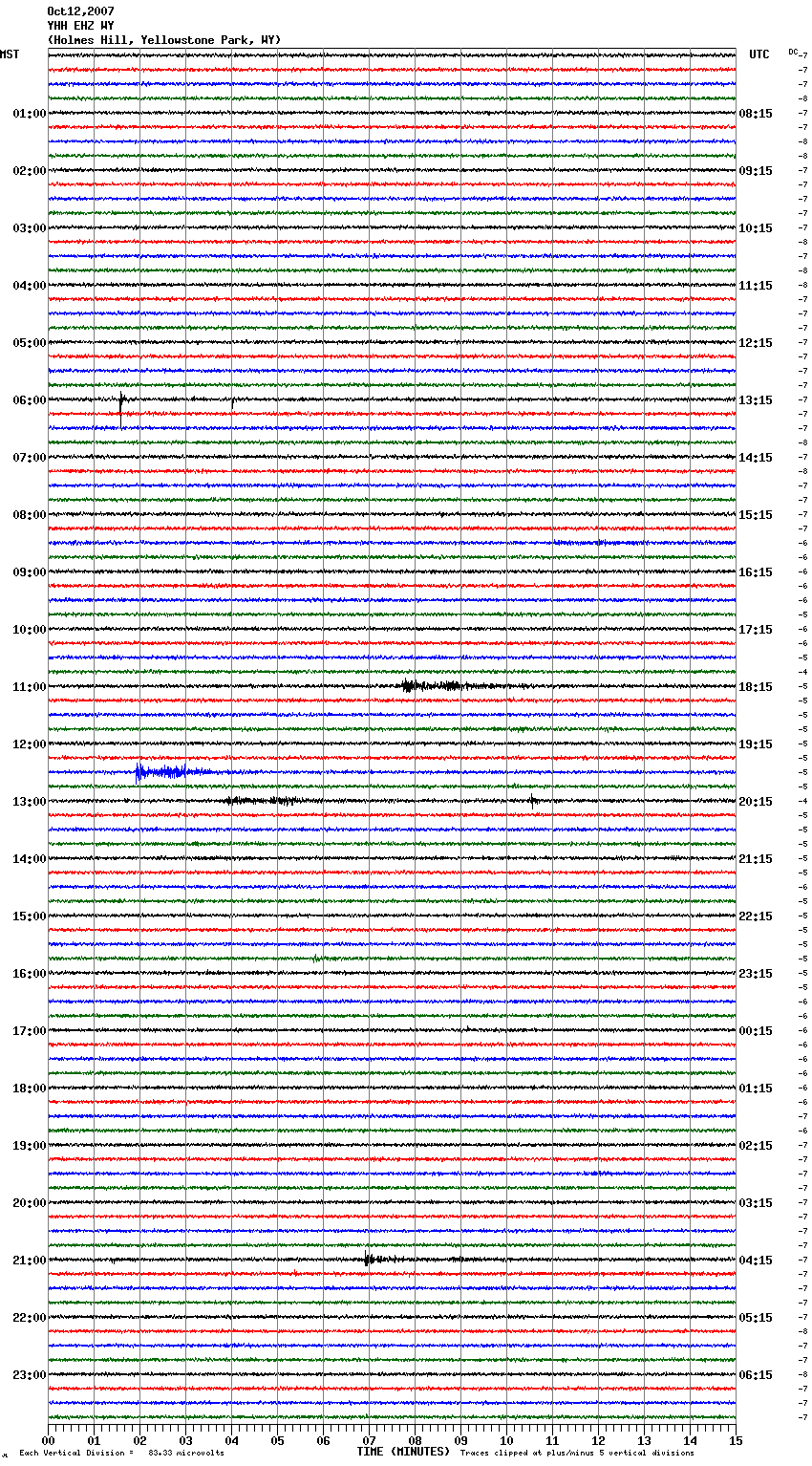812x1466 pixels.
Task: Click the 13:15 UTC time label
Action: pos(756,400)
